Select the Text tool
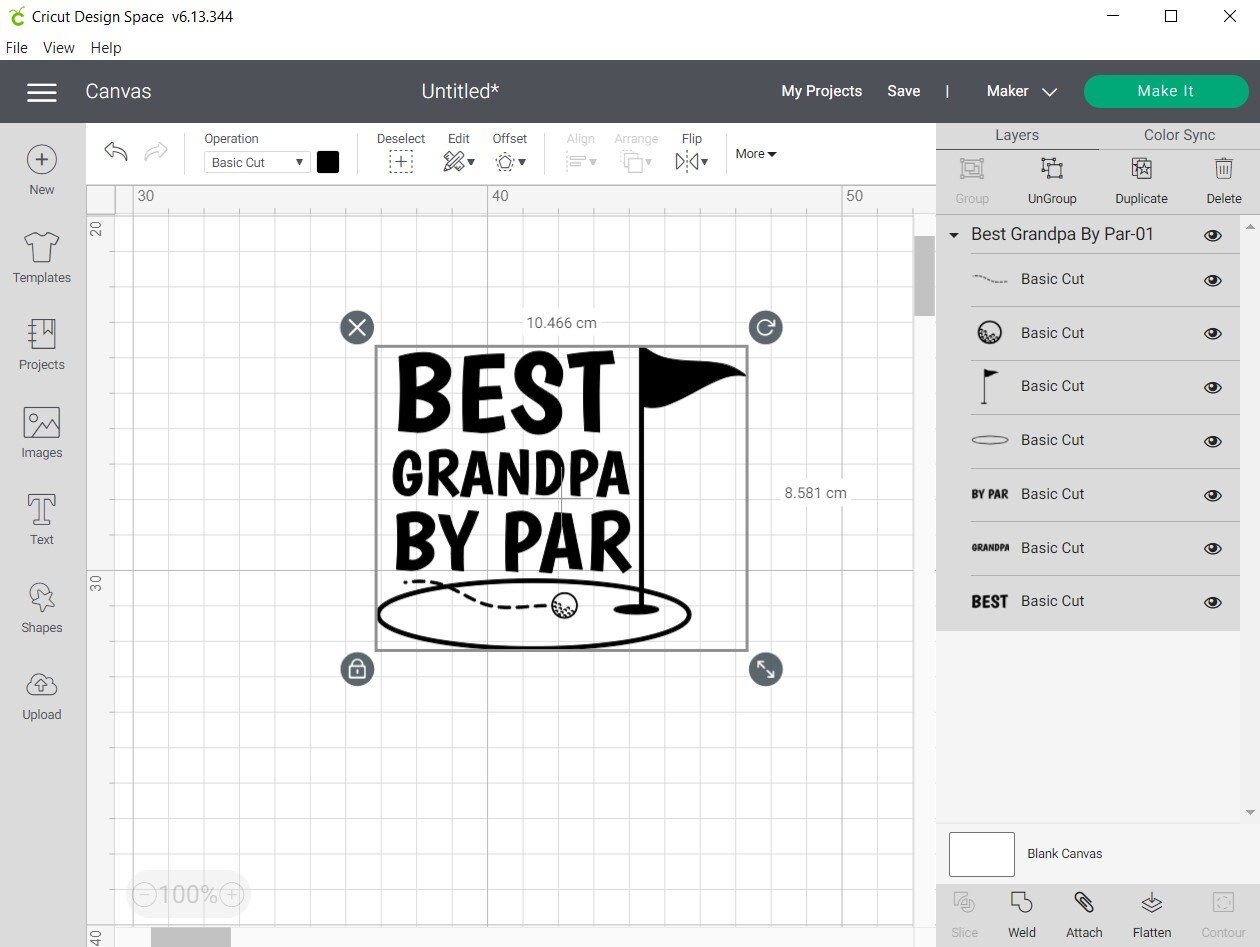The image size is (1260, 947). coord(41,519)
